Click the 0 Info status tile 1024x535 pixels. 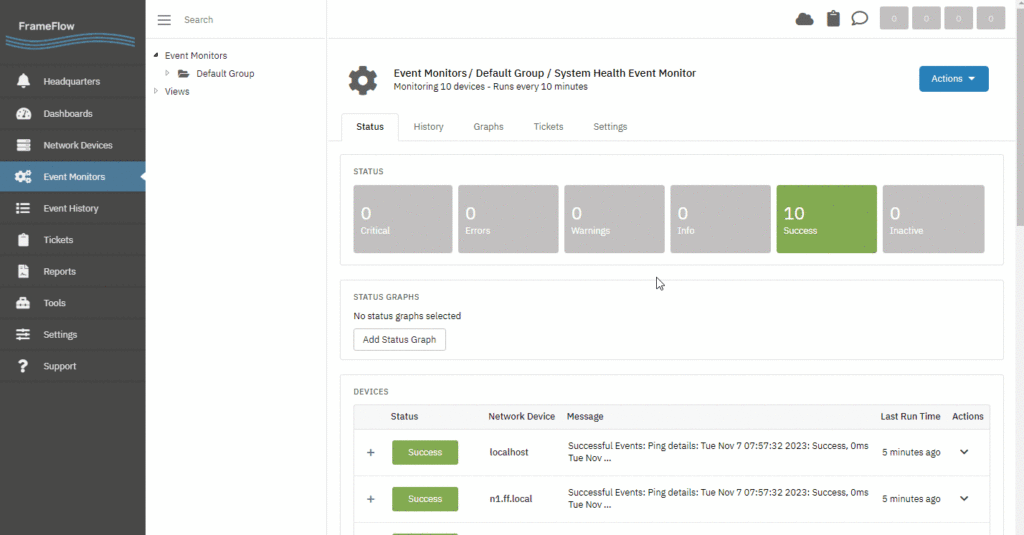click(720, 219)
